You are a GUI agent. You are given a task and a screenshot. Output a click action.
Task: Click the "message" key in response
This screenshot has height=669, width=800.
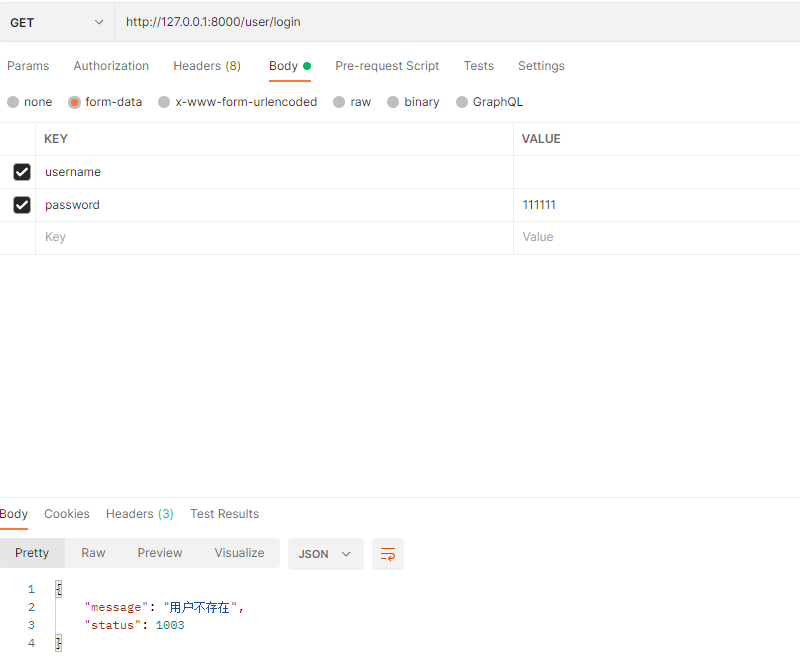point(116,607)
